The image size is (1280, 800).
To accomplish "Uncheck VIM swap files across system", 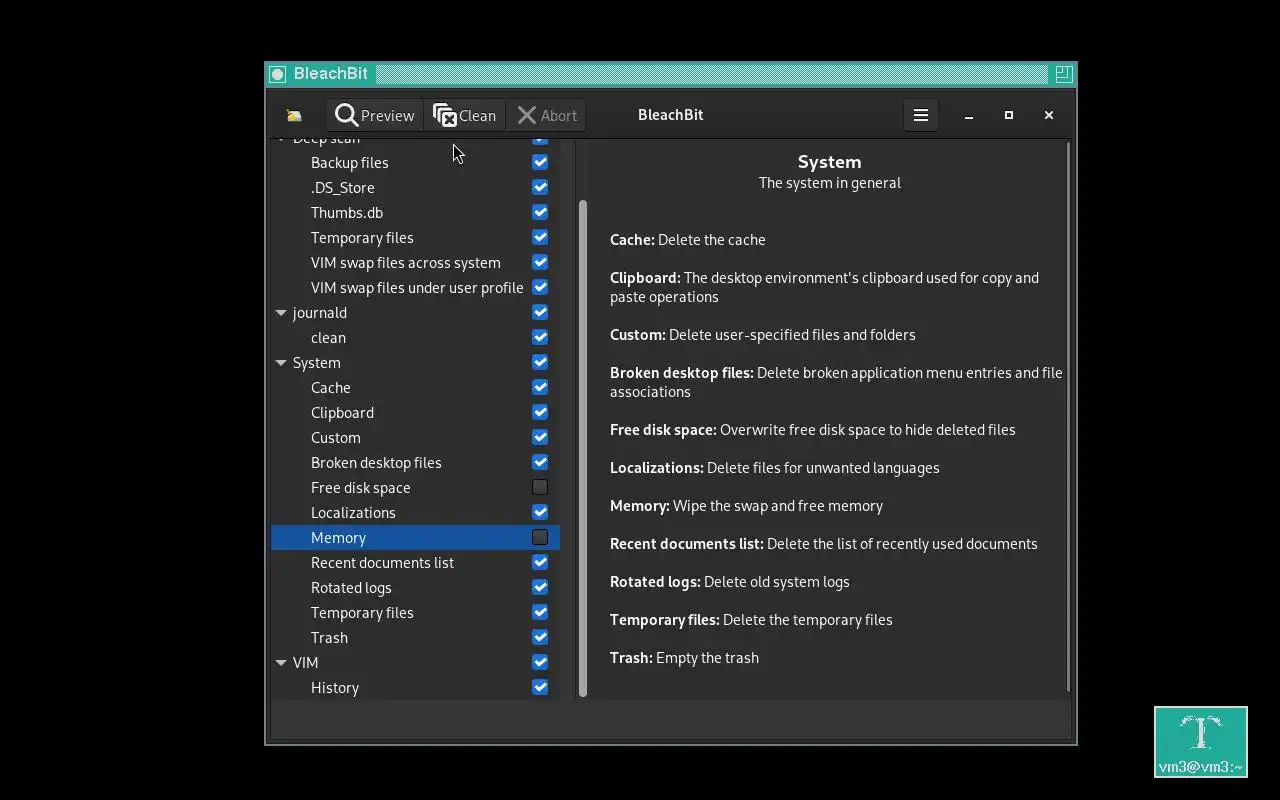I will click(540, 262).
